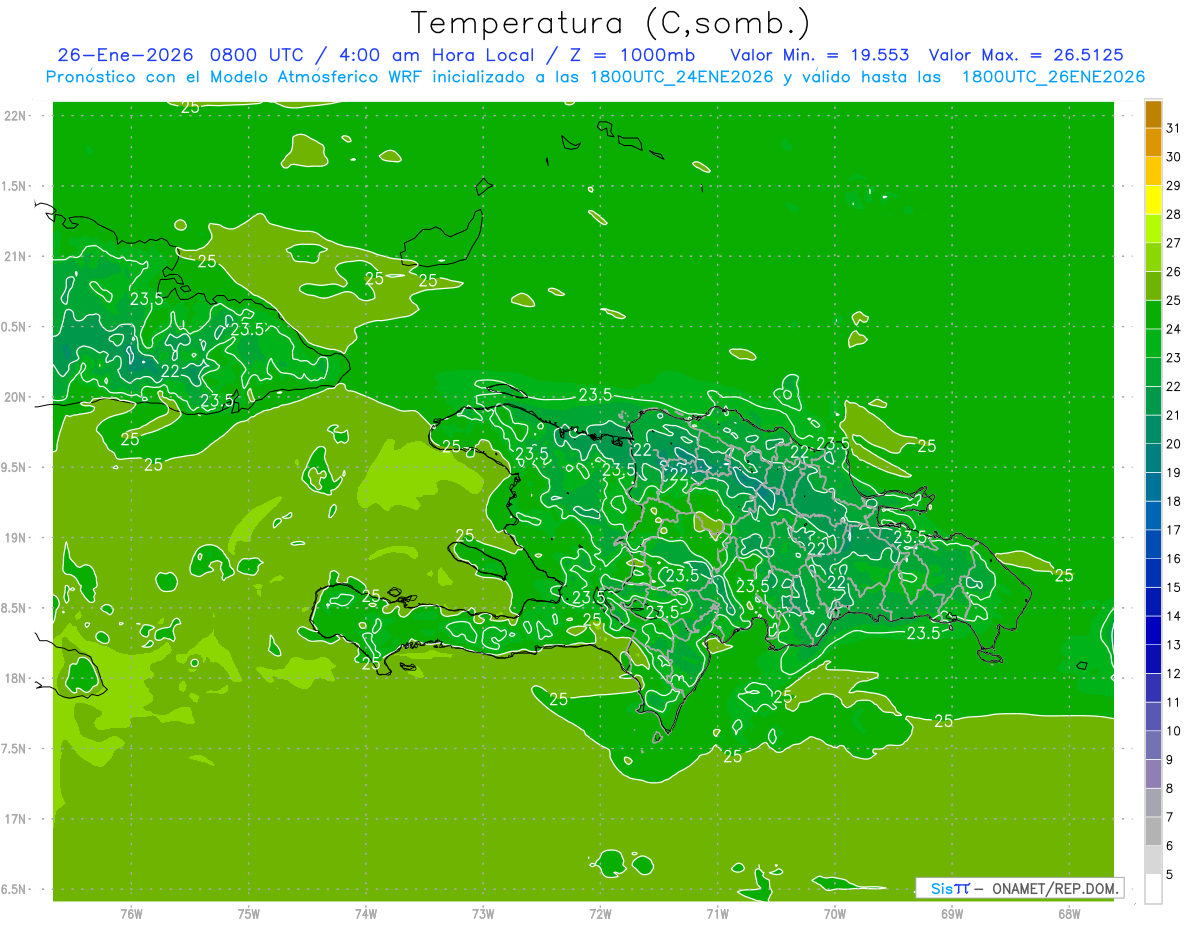Click the colorbar label '17'
The height and width of the screenshot is (927, 1200).
pos(1173,530)
